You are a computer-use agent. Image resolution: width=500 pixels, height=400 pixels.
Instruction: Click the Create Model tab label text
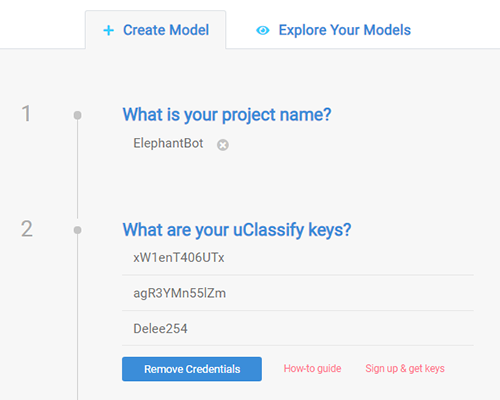click(x=166, y=30)
